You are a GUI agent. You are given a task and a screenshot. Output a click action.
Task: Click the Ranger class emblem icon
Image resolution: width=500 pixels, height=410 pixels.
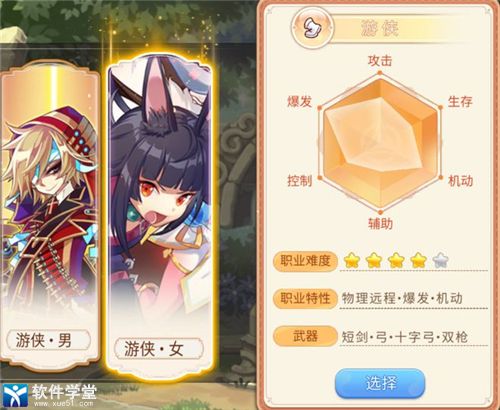[x=312, y=28]
